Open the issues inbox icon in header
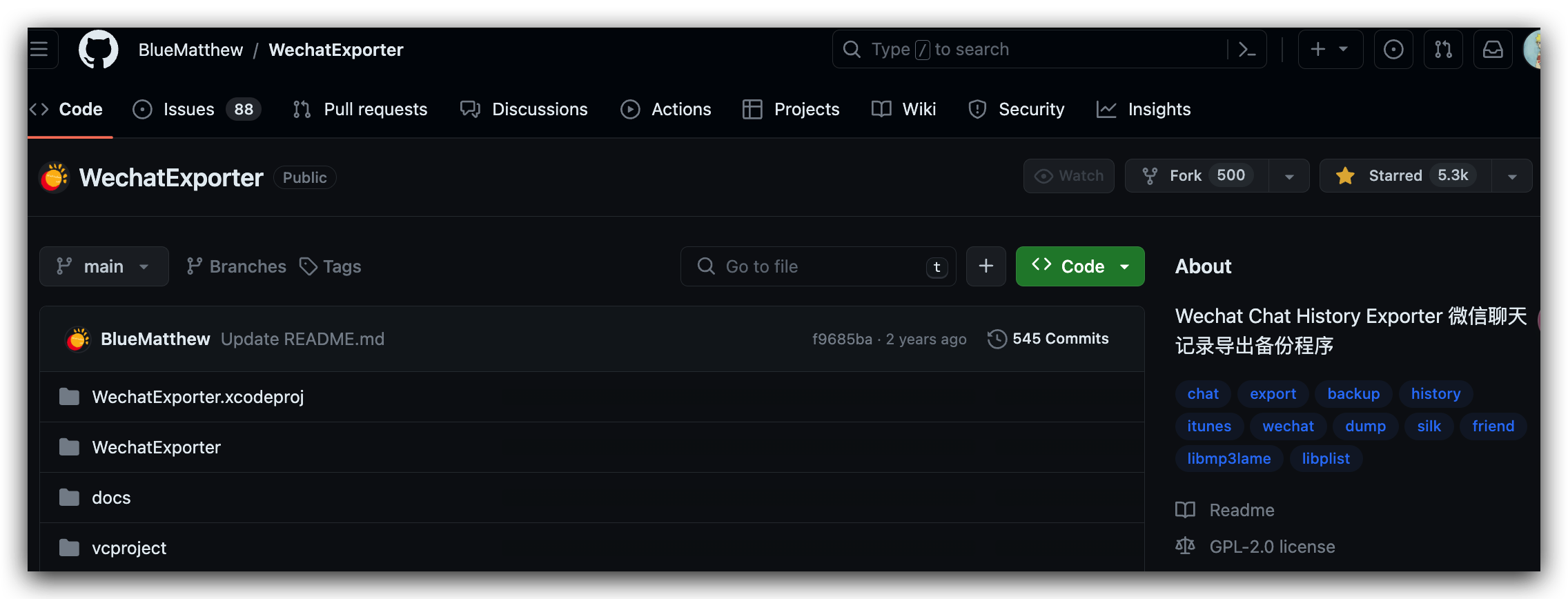 tap(1393, 49)
